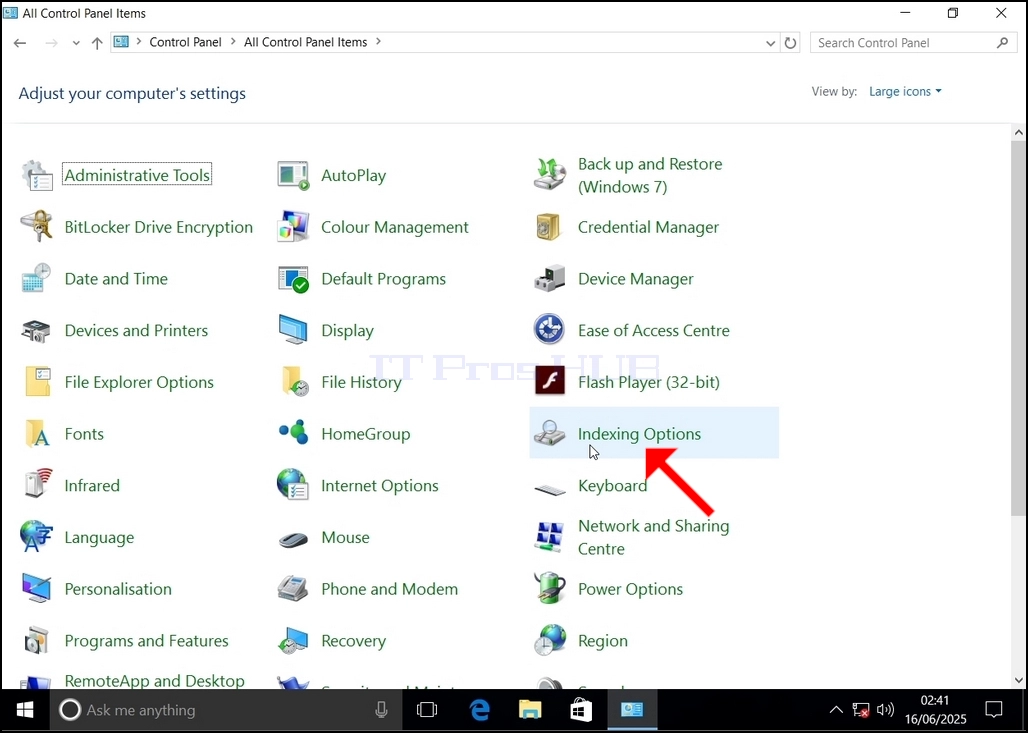Expand chevron after Control Panel breadcrumb
The height and width of the screenshot is (733, 1028).
(233, 42)
